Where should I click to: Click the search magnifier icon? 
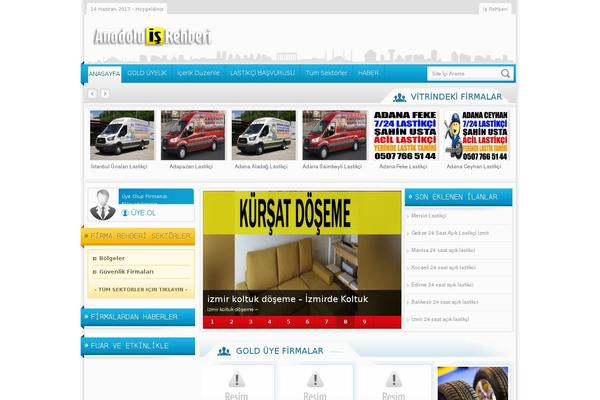(505, 73)
